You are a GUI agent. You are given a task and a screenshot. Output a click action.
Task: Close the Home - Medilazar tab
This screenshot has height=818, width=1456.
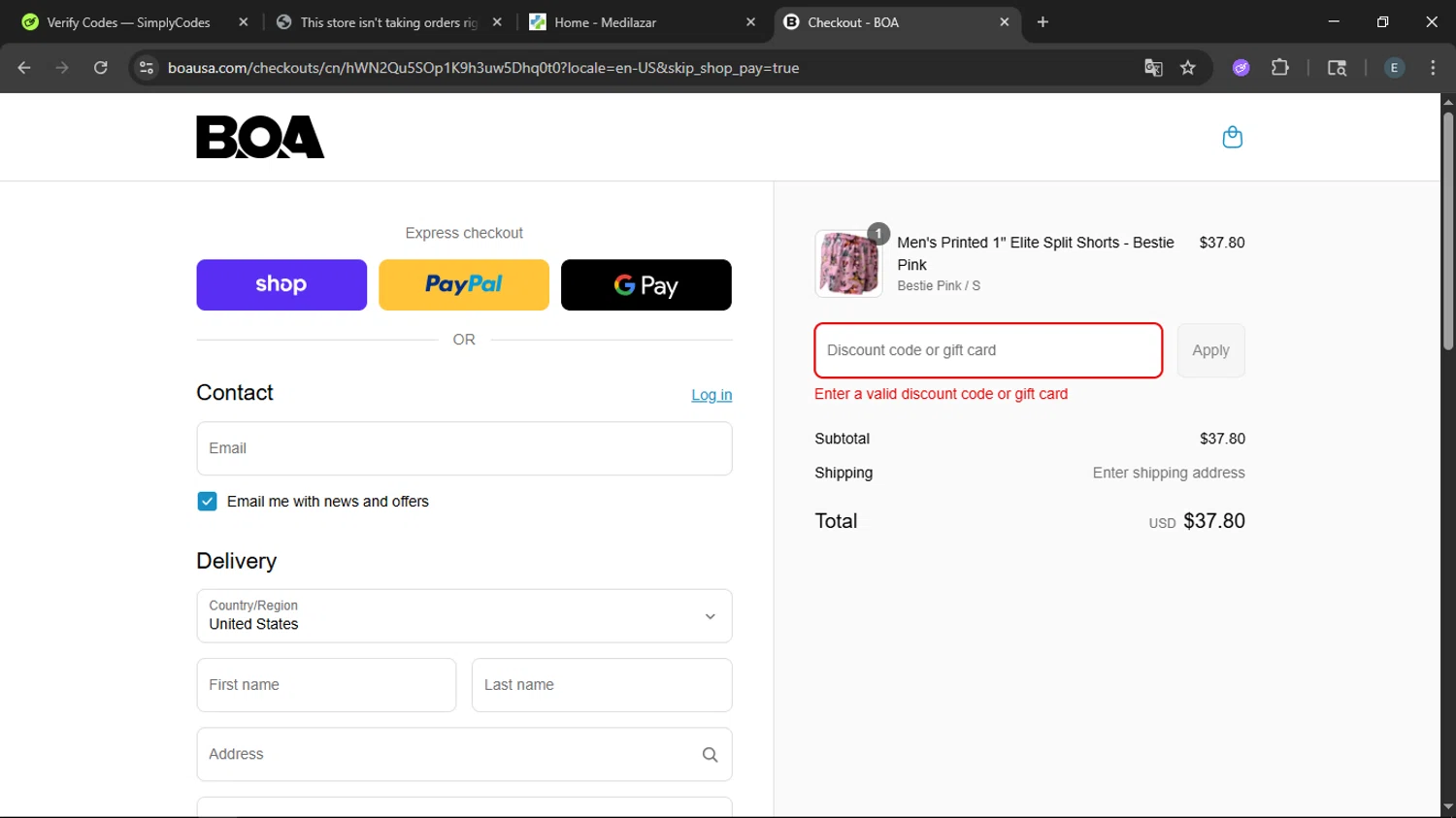pyautogui.click(x=750, y=22)
